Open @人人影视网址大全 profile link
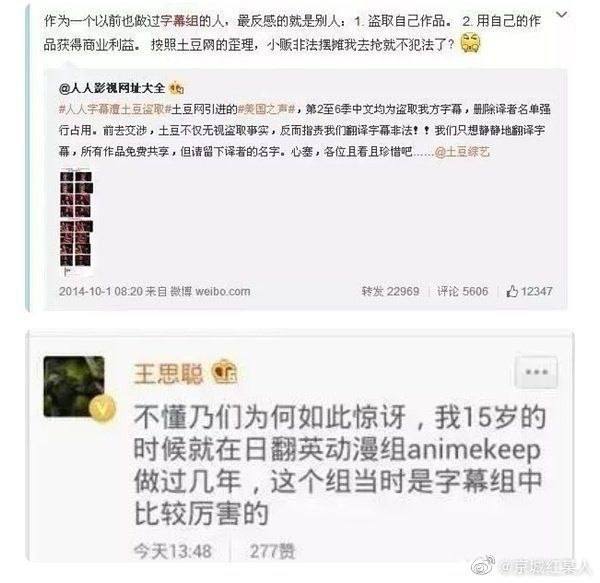 pyautogui.click(x=112, y=88)
